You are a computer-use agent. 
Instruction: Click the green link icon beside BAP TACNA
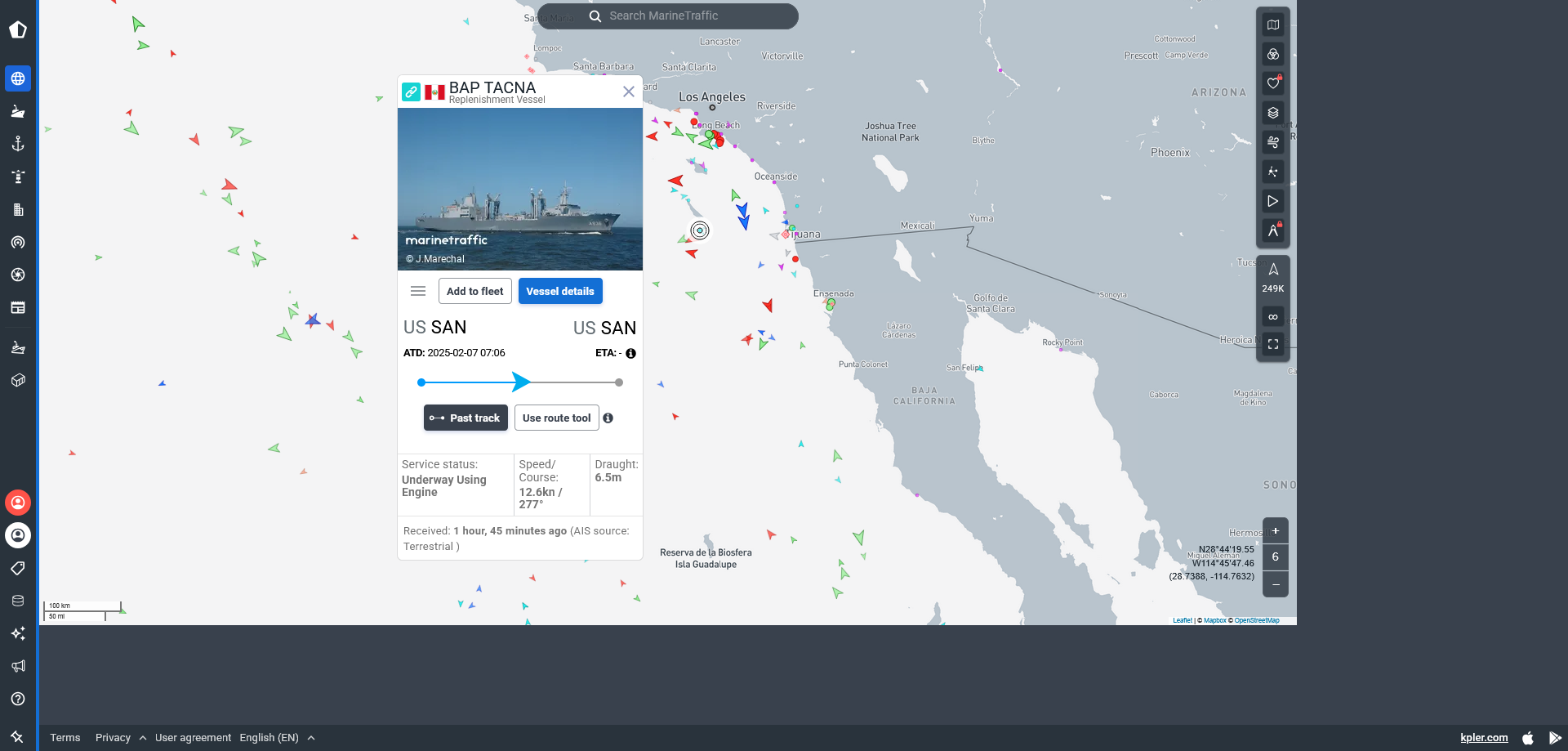click(x=412, y=92)
